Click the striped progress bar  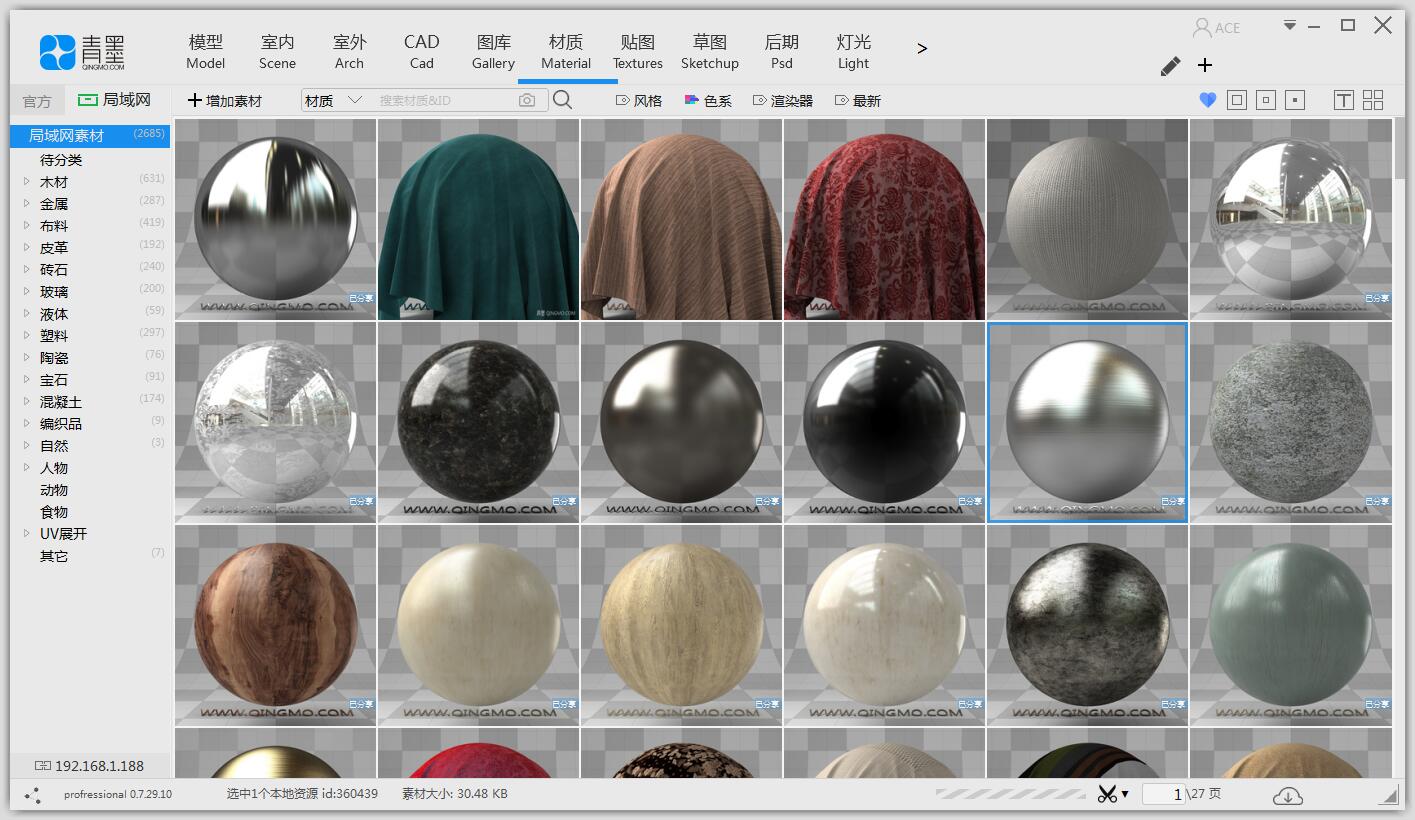pyautogui.click(x=1010, y=794)
